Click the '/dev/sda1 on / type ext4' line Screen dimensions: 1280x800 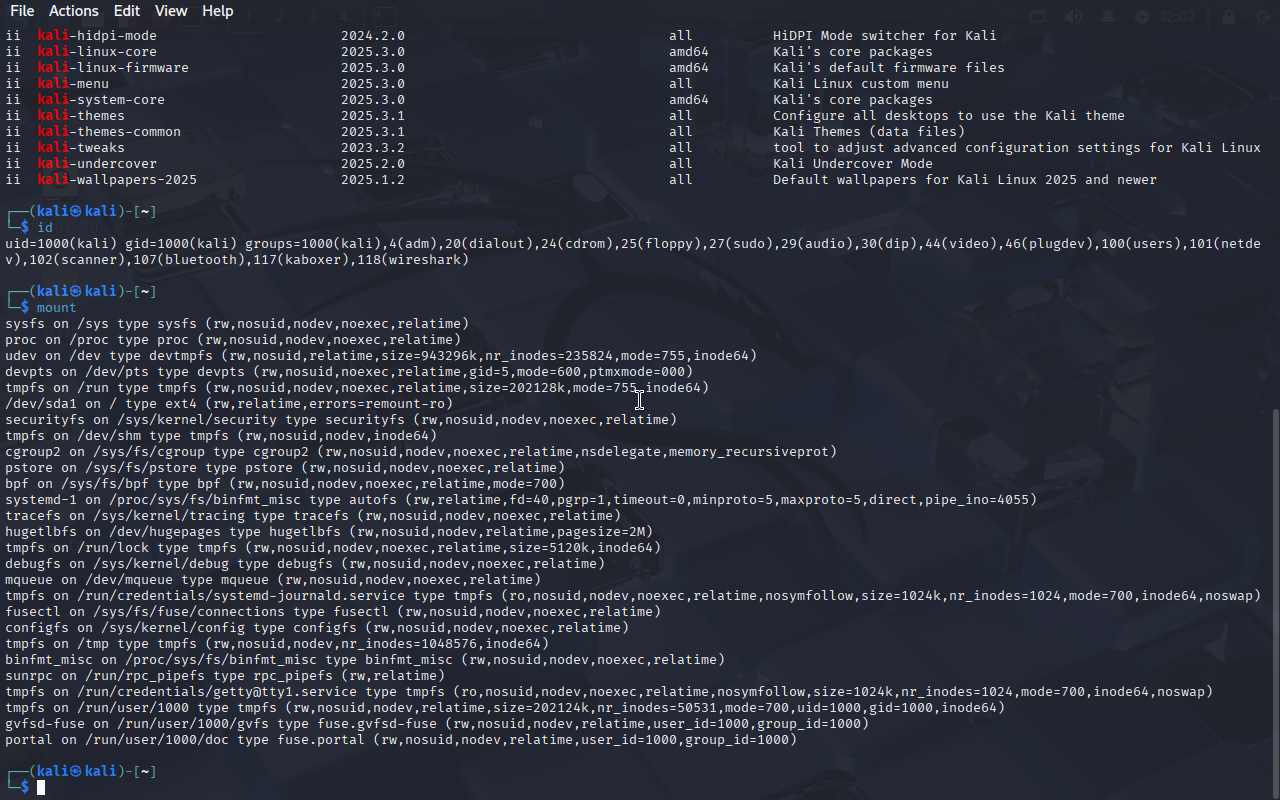click(229, 404)
